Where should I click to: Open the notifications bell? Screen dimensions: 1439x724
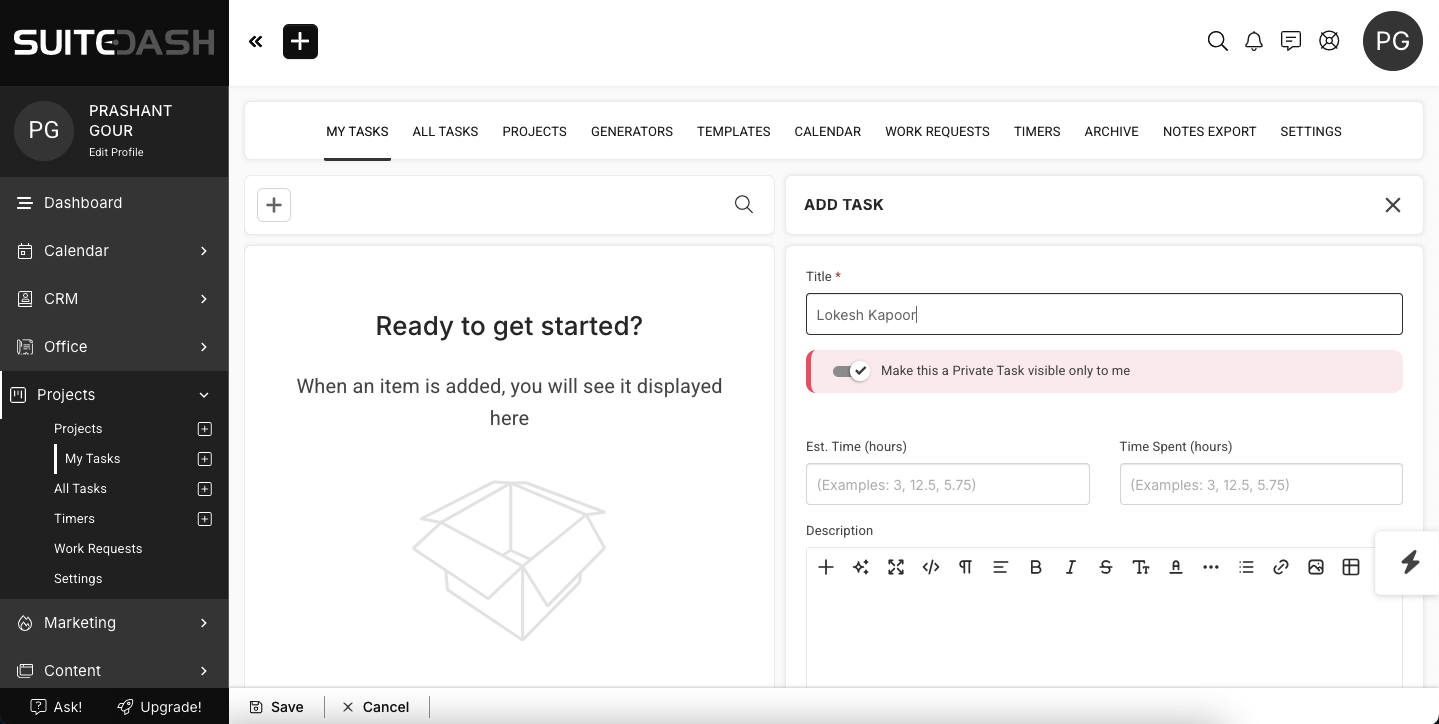1254,42
